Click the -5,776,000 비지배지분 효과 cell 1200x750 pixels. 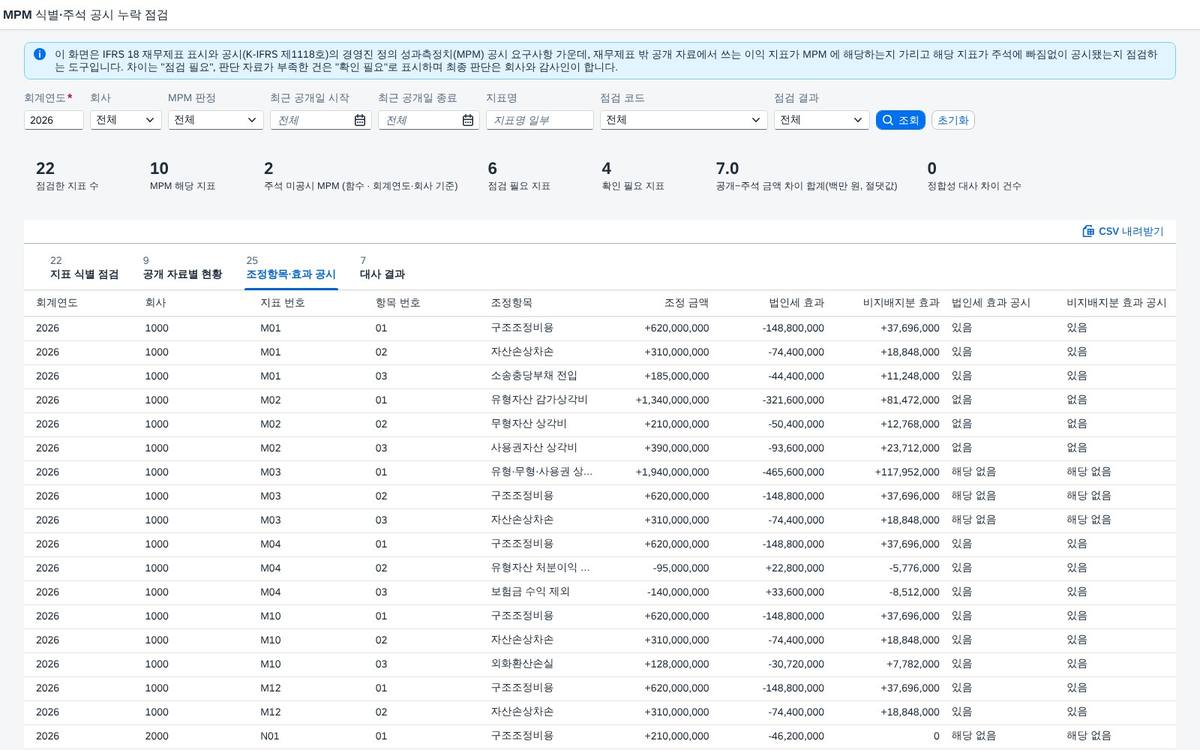(914, 568)
